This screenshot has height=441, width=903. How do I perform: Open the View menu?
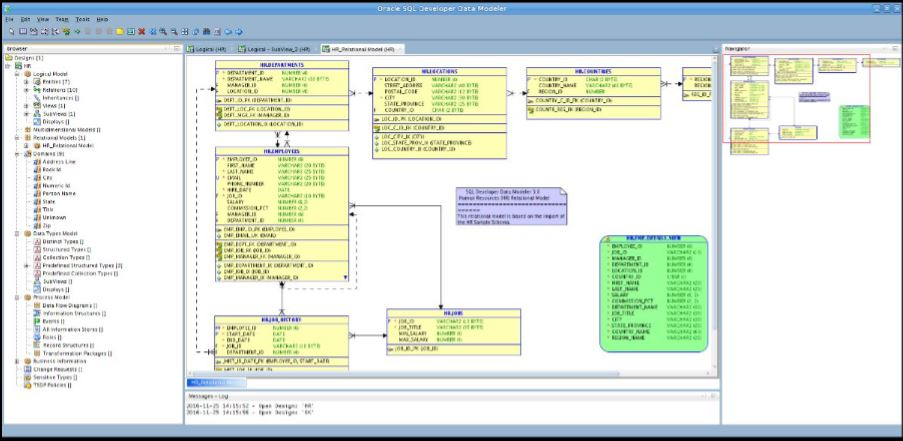tap(43, 19)
